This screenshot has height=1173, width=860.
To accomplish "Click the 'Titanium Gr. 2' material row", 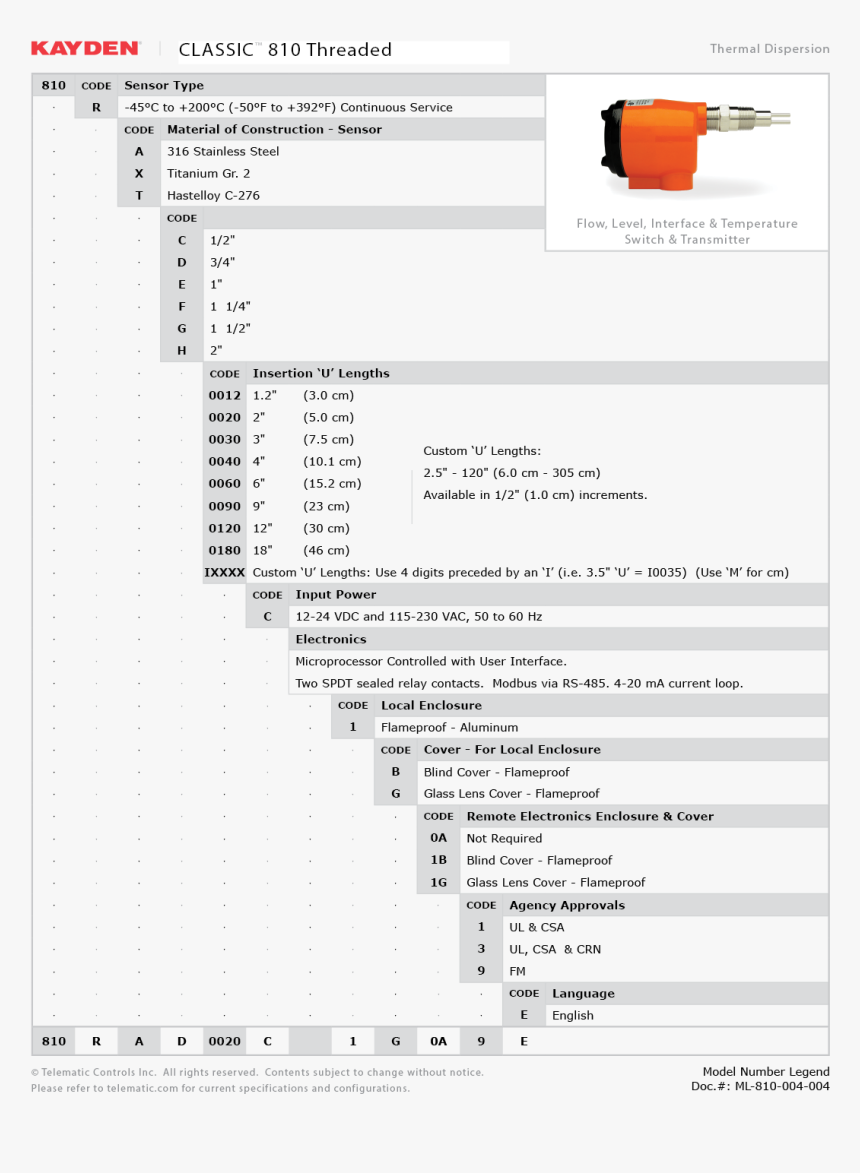I will [x=209, y=174].
